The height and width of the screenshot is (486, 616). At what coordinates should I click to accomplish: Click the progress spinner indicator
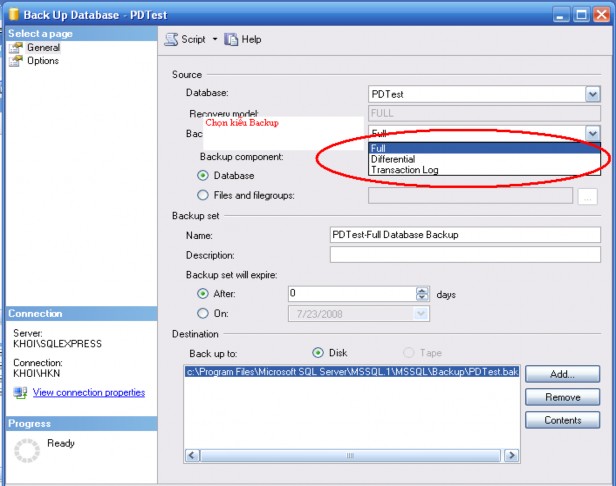(x=27, y=450)
